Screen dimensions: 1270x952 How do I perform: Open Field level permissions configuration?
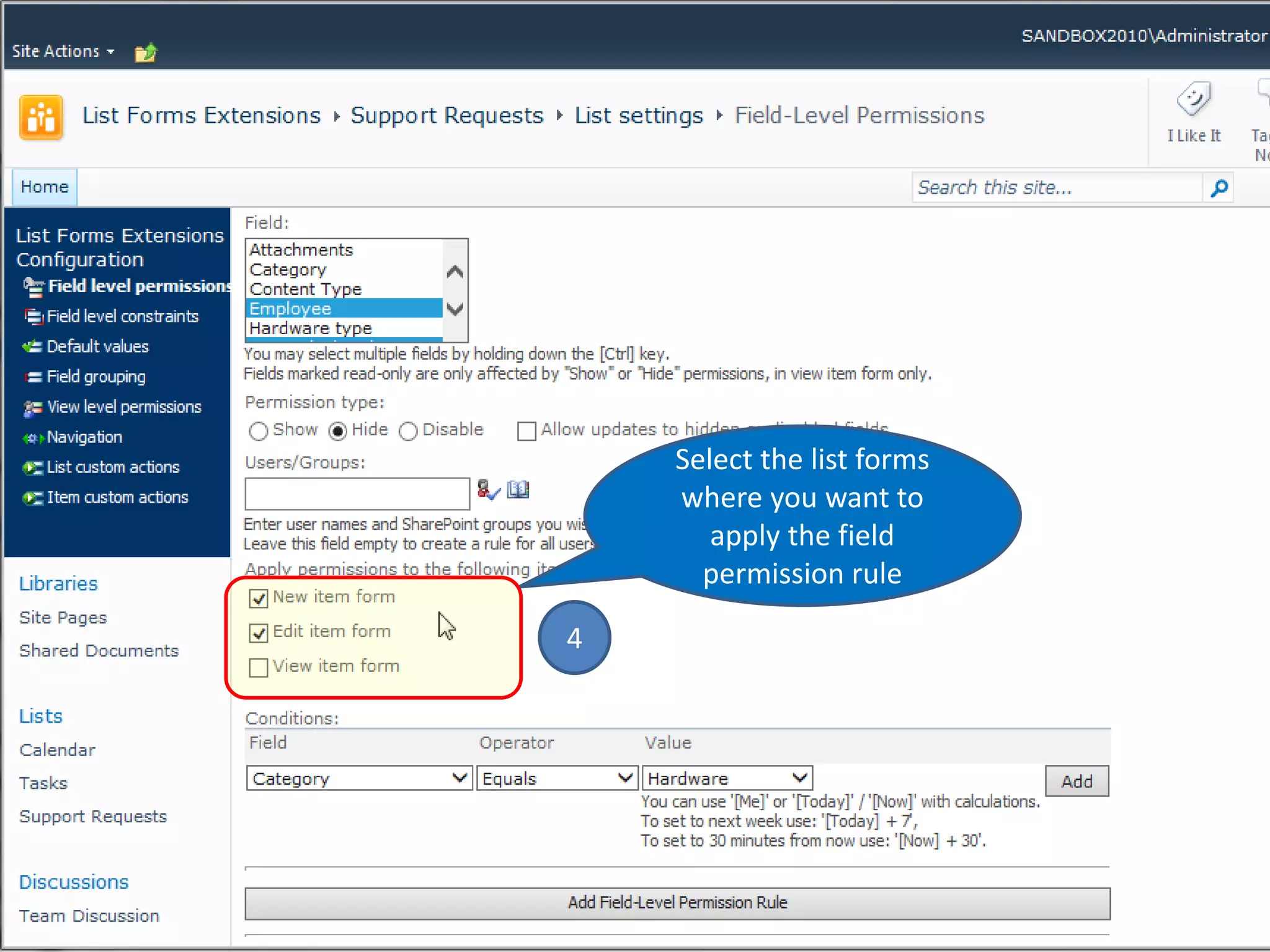point(140,286)
